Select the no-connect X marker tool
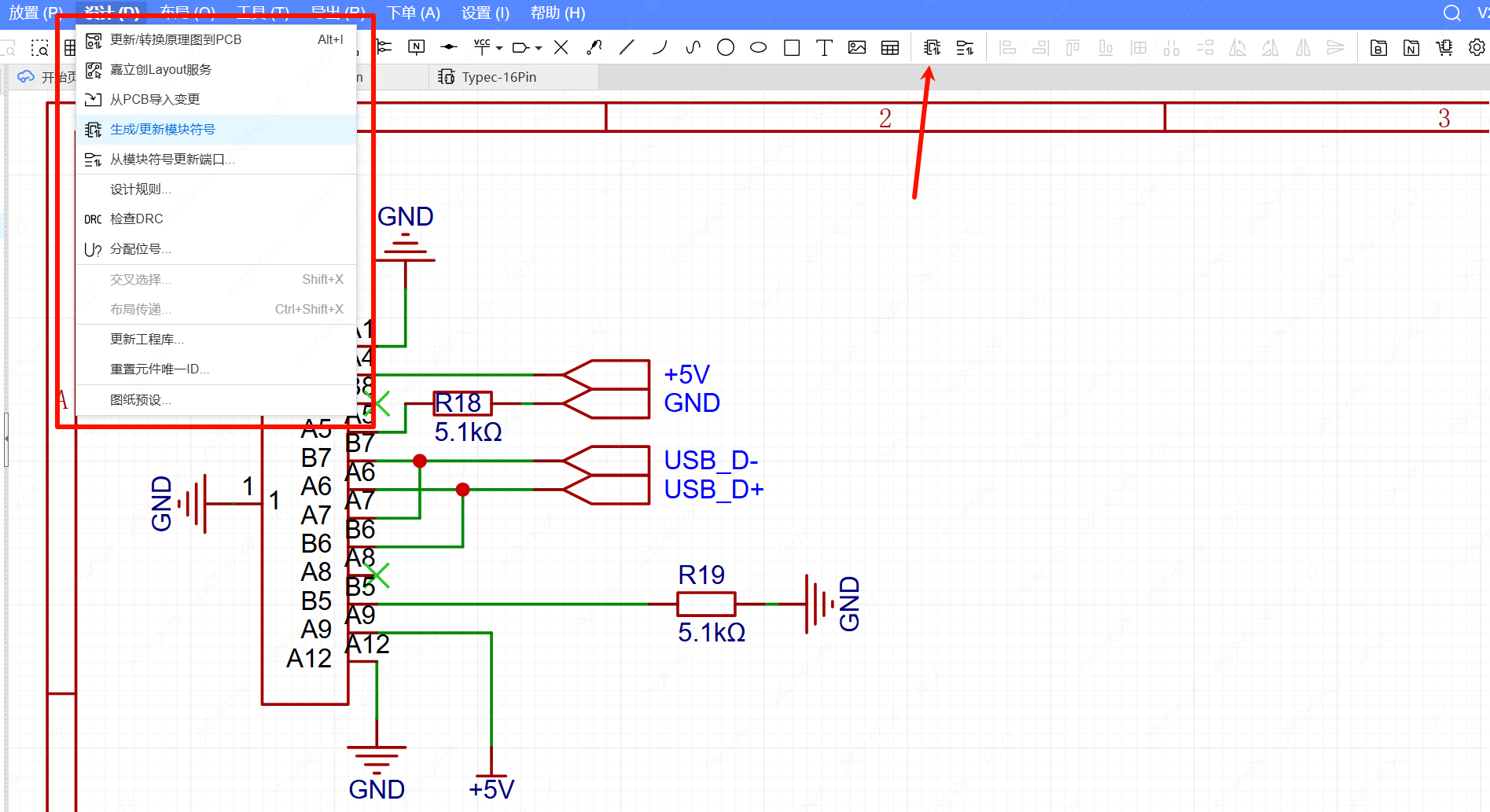The image size is (1490, 812). [x=561, y=48]
